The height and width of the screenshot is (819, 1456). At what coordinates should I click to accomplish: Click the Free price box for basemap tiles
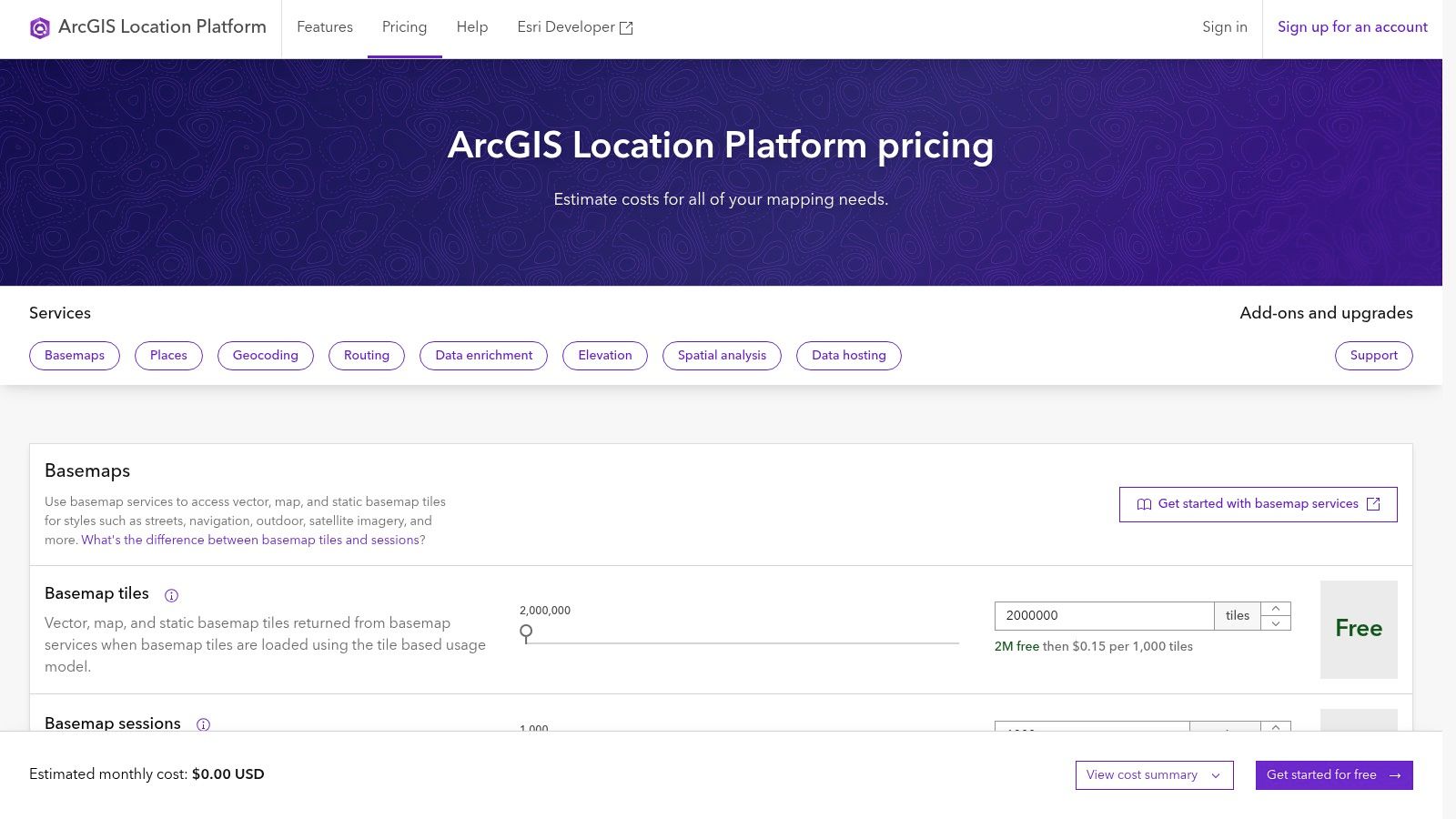coord(1359,629)
